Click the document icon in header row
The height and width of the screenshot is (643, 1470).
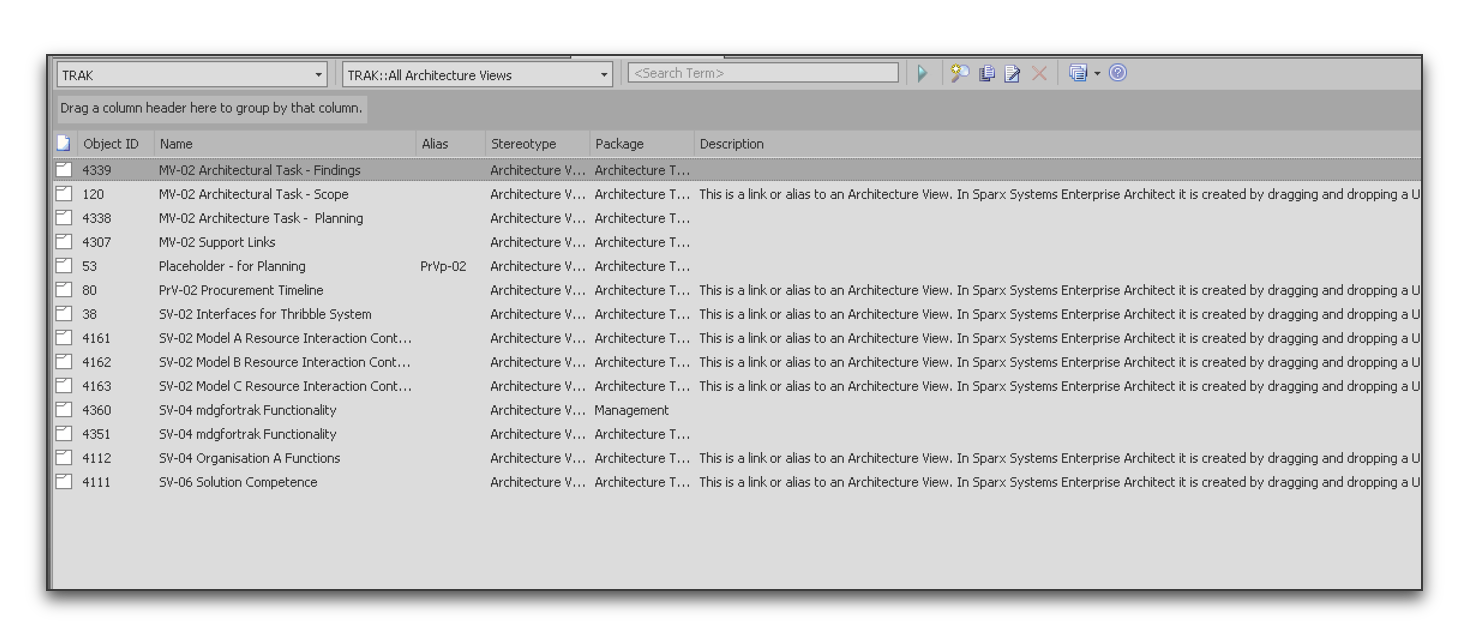[x=64, y=143]
